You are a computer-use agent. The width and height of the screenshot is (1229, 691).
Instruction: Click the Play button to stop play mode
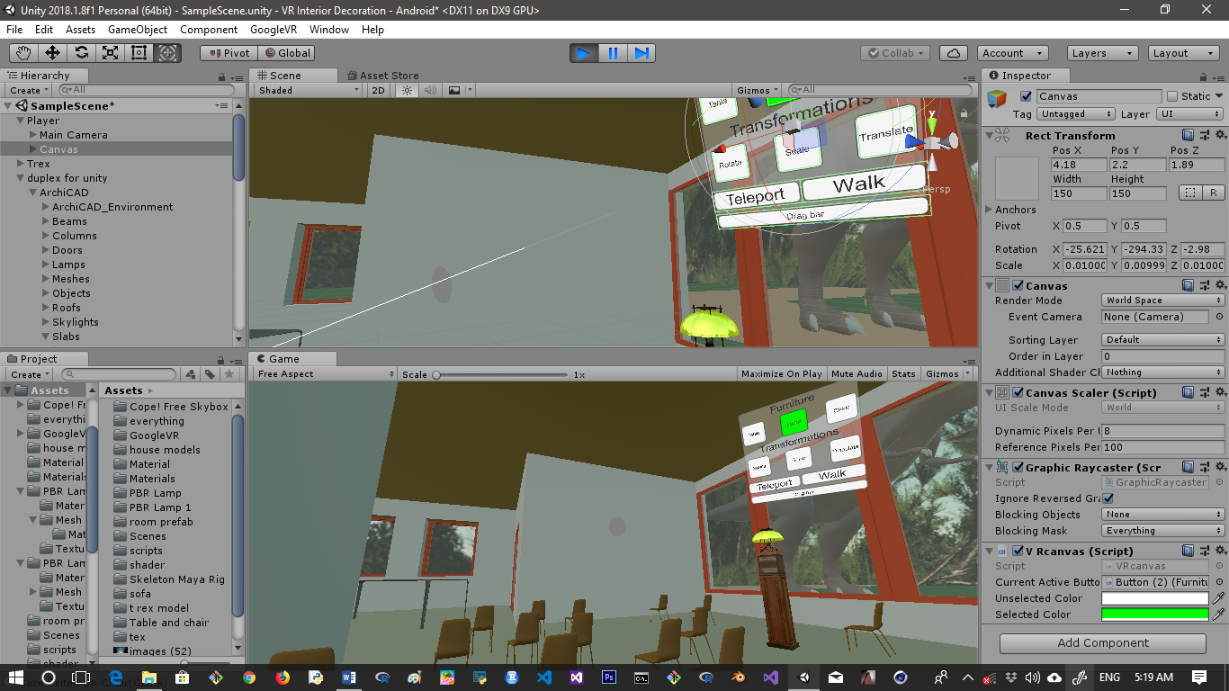(584, 53)
